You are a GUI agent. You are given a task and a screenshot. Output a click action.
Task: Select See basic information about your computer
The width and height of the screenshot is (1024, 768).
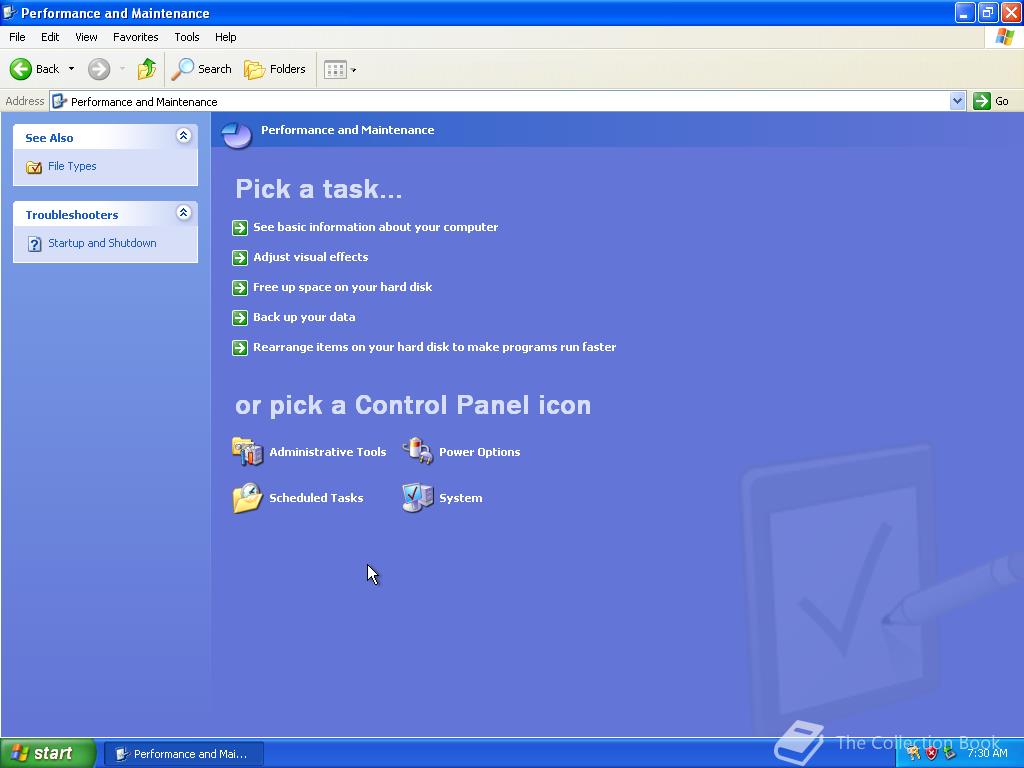pos(376,227)
